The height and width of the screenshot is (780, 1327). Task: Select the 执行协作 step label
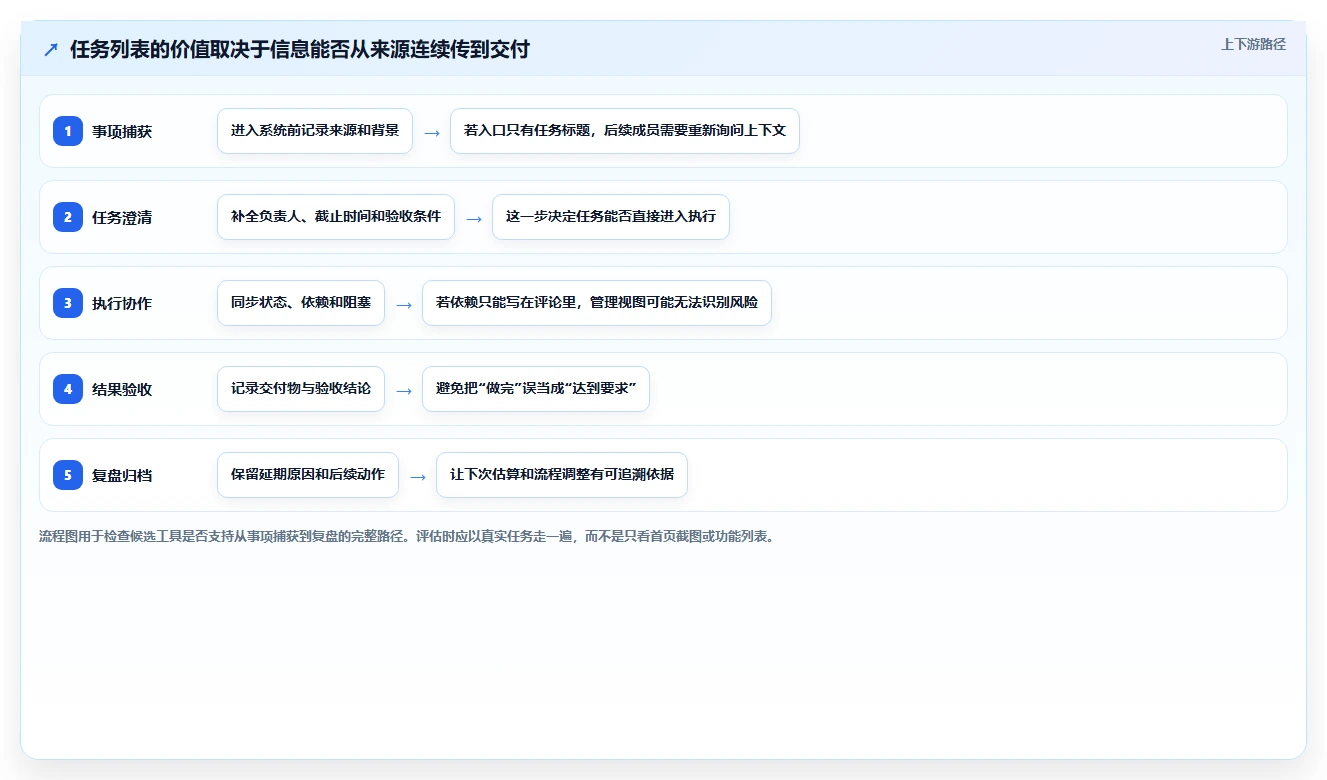(x=122, y=304)
